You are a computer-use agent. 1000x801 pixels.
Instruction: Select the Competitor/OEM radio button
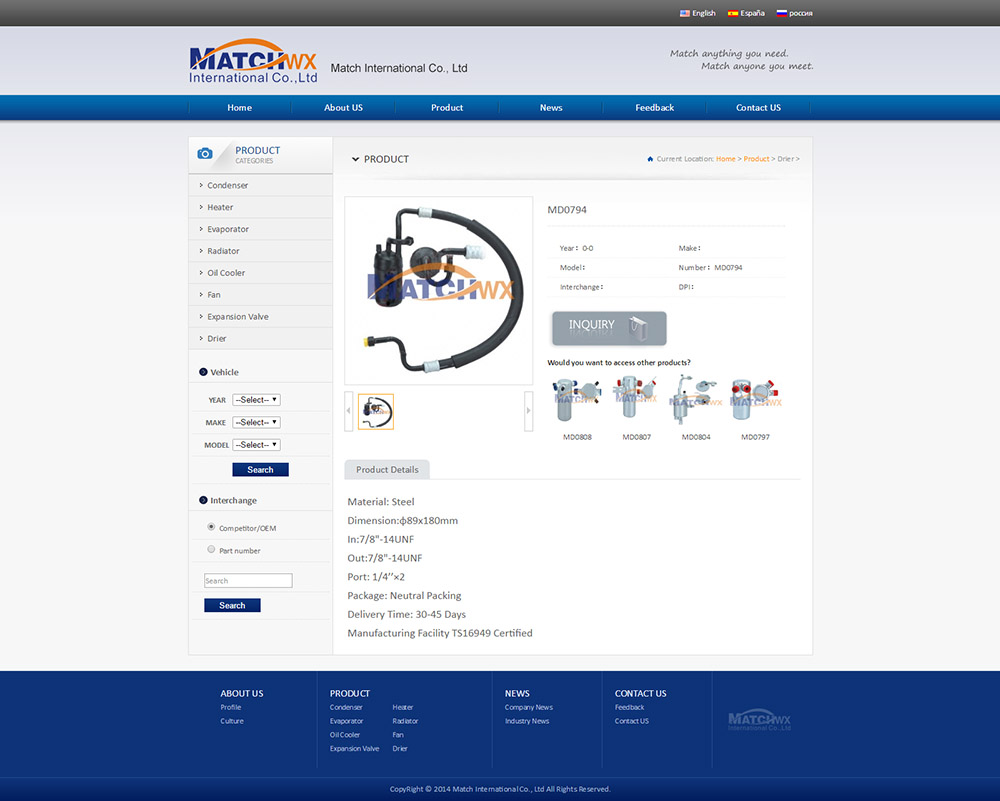click(x=211, y=527)
